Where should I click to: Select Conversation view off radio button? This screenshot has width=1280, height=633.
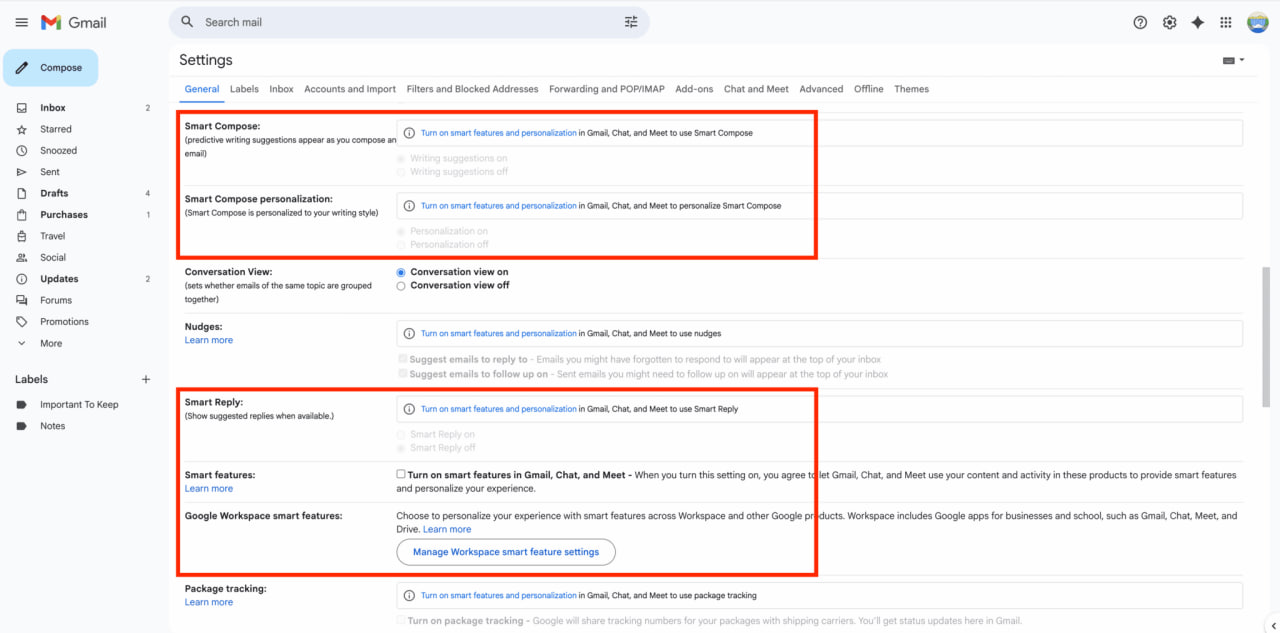[x=401, y=286]
